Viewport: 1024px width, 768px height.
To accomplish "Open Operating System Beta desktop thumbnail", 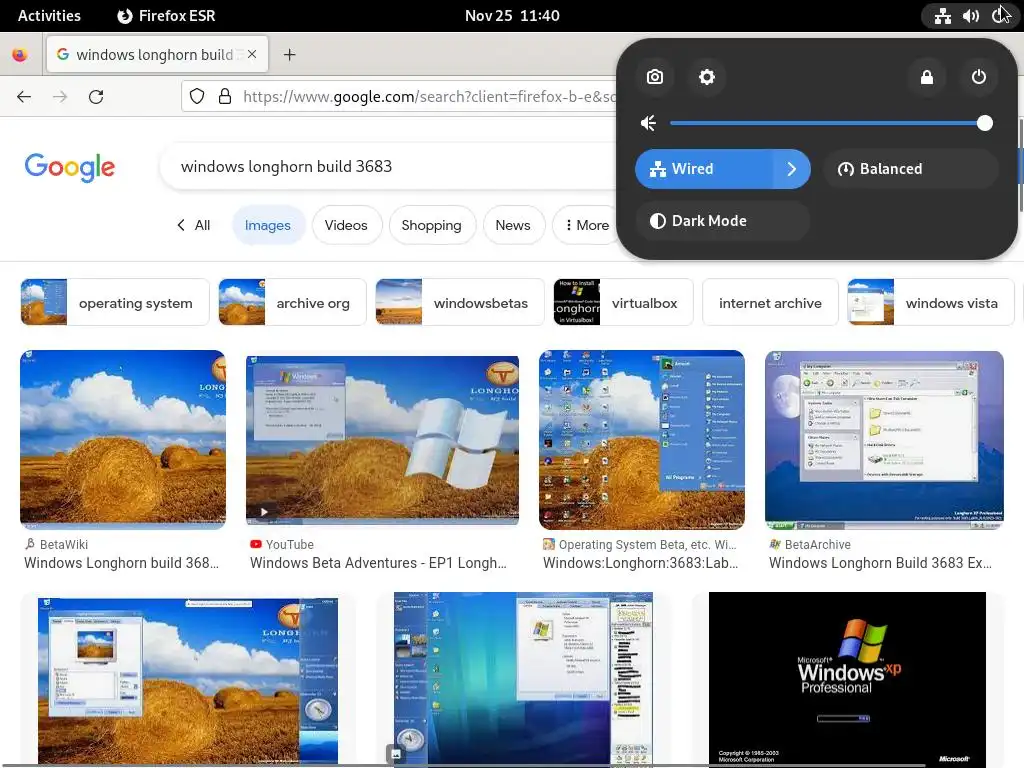I will click(x=642, y=440).
